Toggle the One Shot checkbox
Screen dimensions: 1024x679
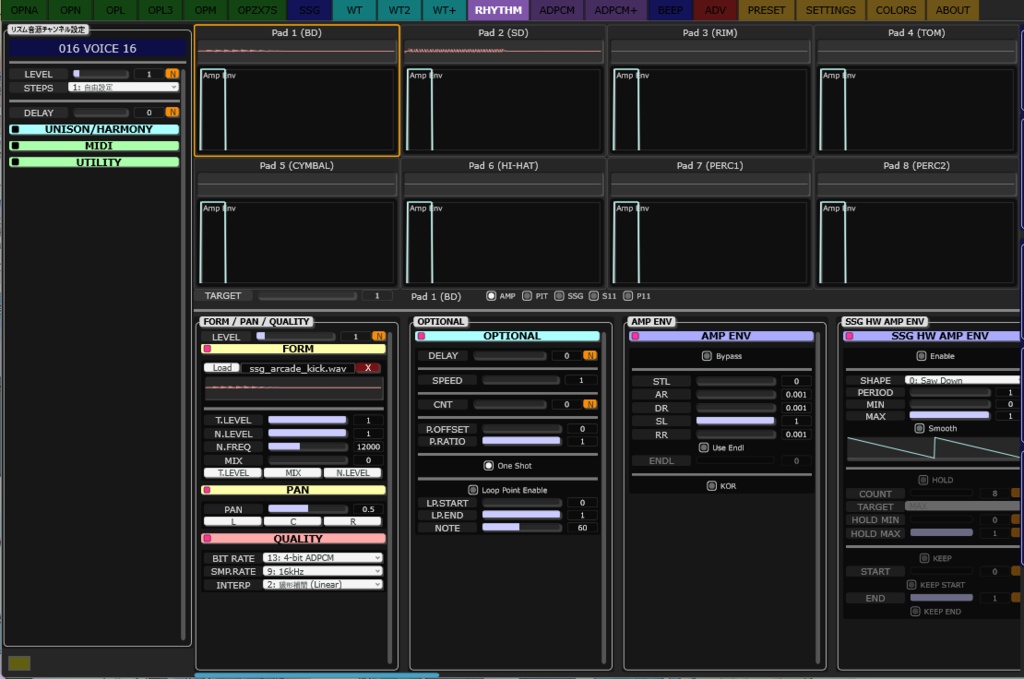[x=488, y=466]
